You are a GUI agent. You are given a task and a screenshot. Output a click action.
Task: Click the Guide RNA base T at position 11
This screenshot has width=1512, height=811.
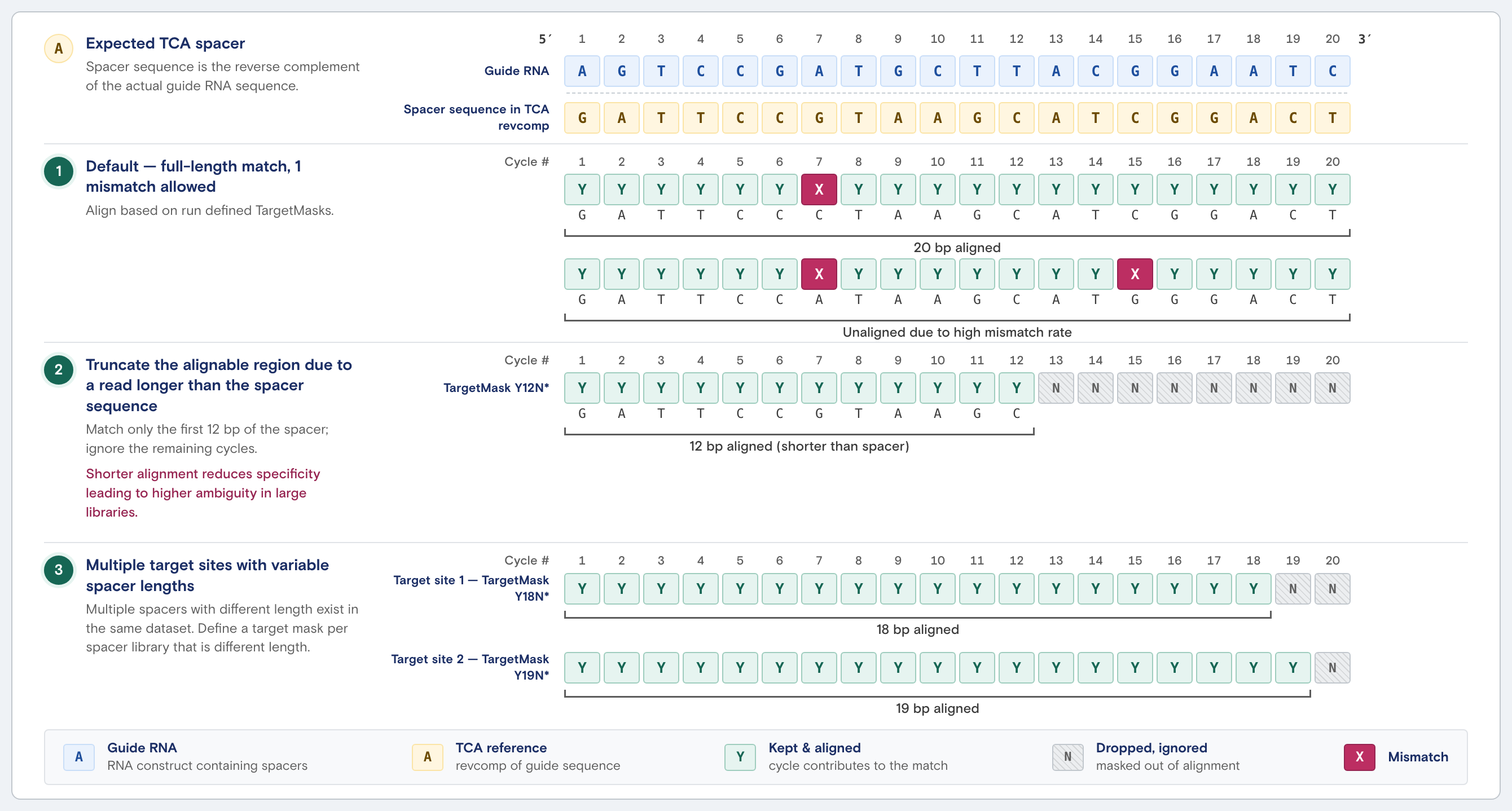click(x=977, y=71)
